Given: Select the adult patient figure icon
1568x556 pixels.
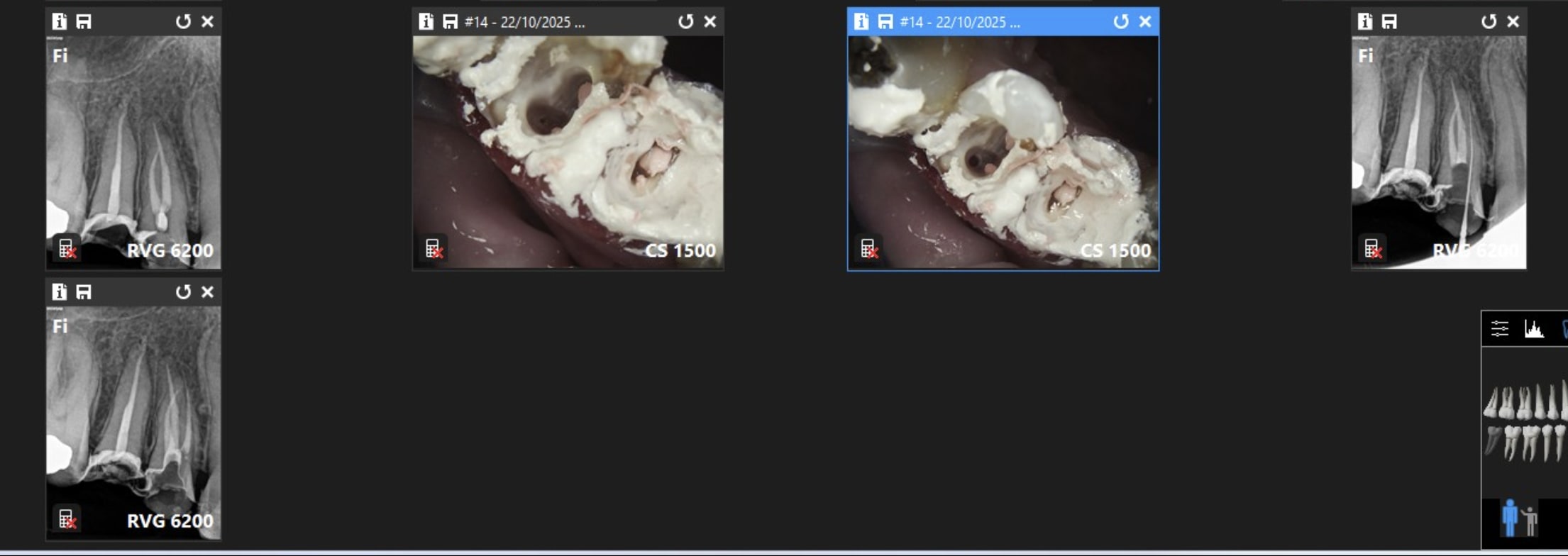Looking at the screenshot, I should [1509, 518].
